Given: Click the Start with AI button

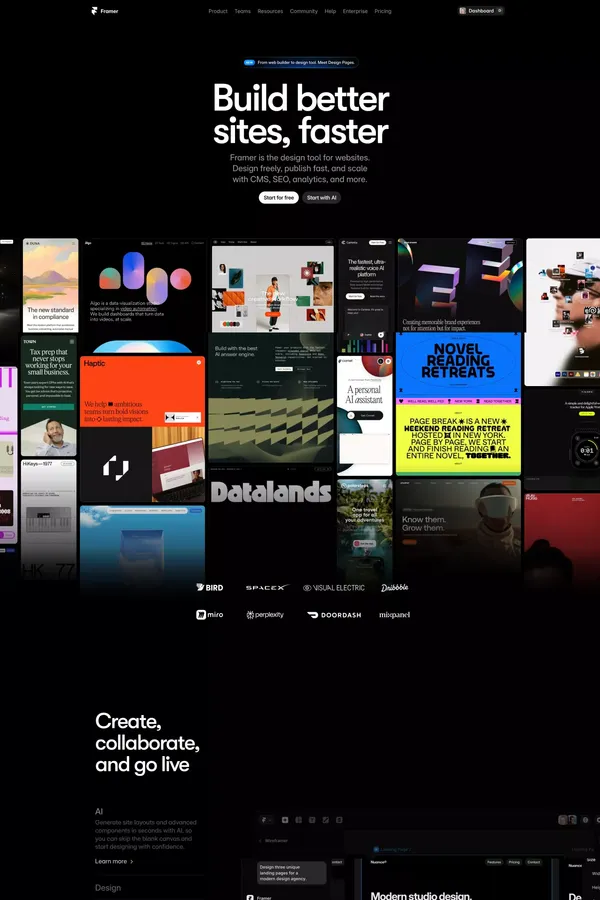Looking at the screenshot, I should point(322,197).
